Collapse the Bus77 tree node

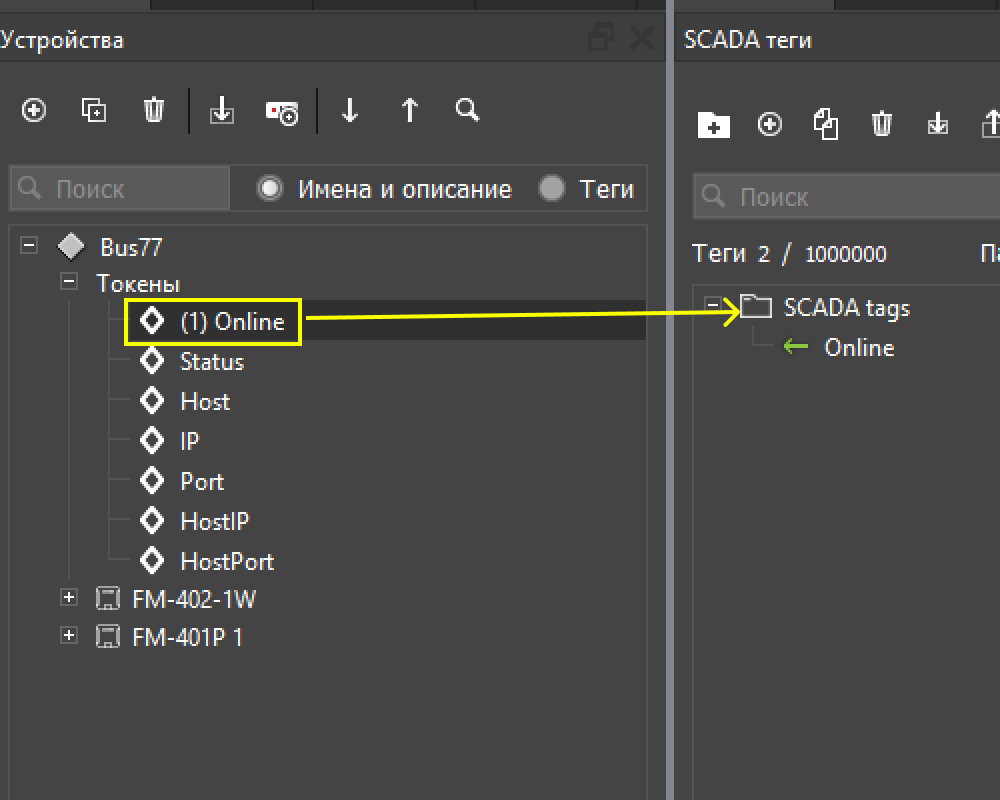(x=29, y=245)
